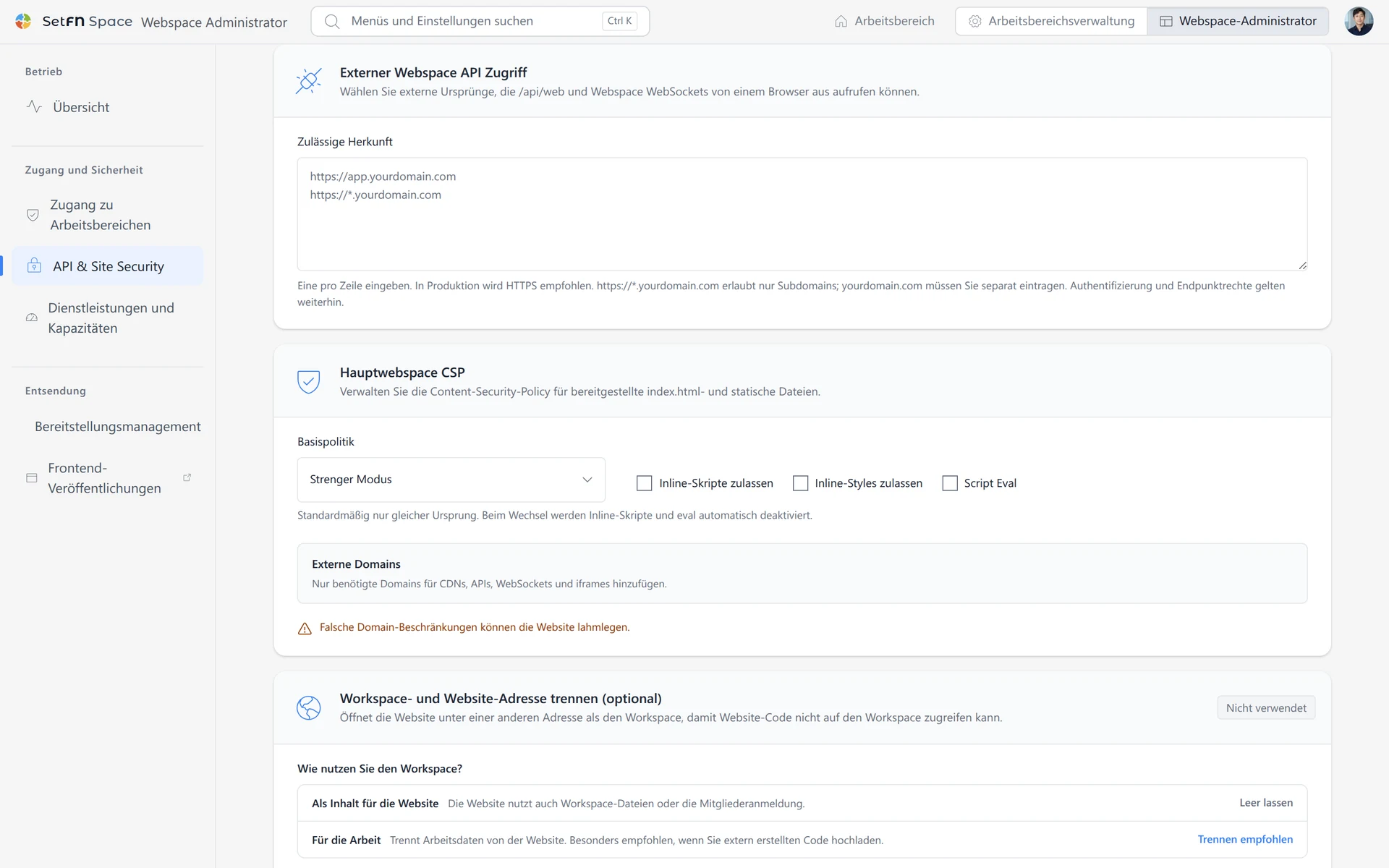This screenshot has width=1389, height=868.
Task: Select the Als Inhalt für die Website row
Action: coord(802,804)
